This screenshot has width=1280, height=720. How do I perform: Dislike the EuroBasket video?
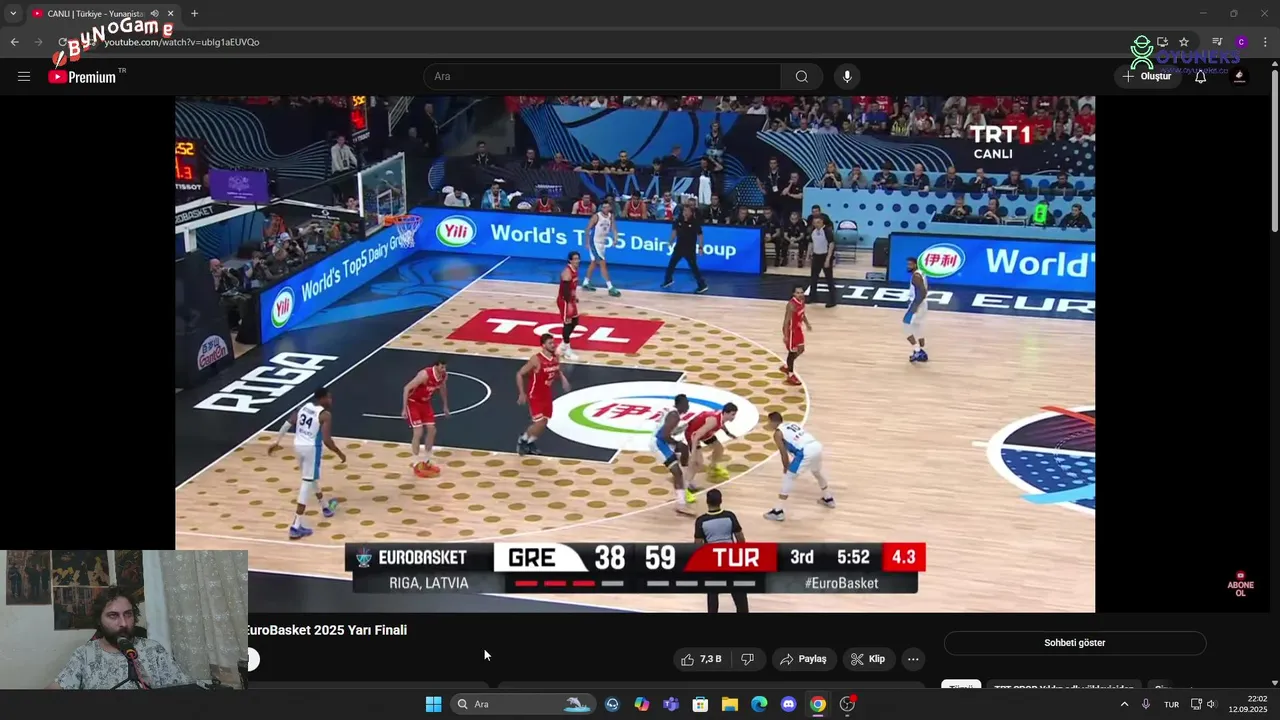[x=747, y=659]
